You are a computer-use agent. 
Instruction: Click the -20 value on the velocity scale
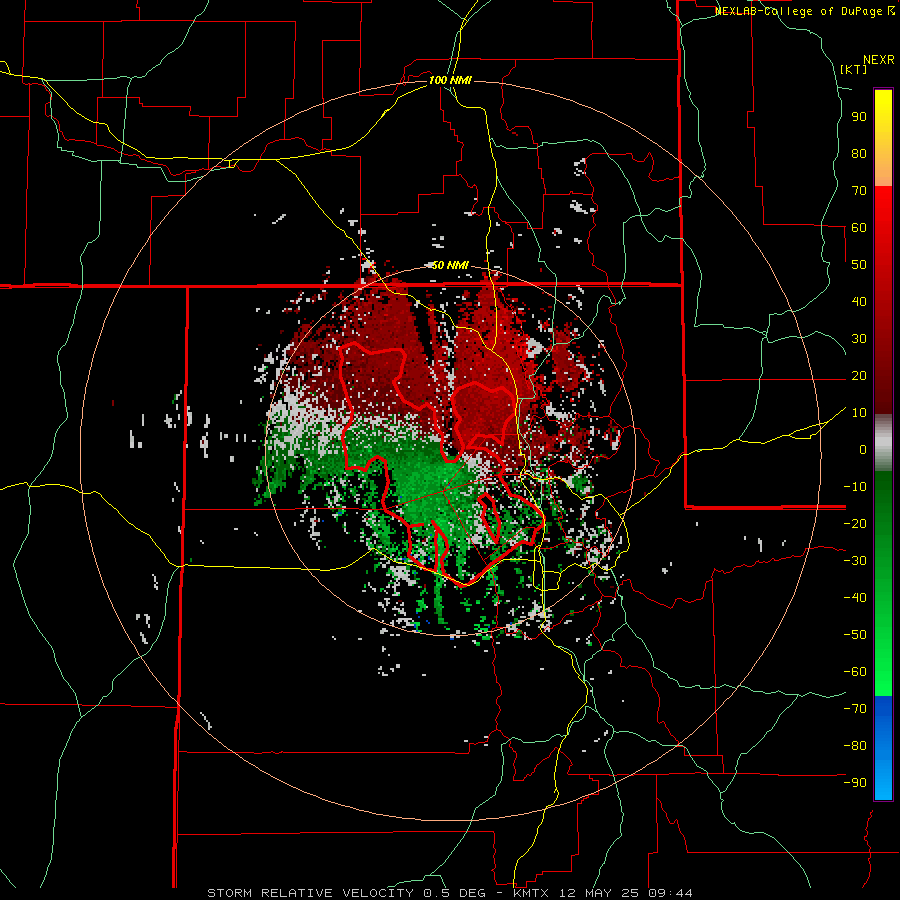tap(855, 523)
